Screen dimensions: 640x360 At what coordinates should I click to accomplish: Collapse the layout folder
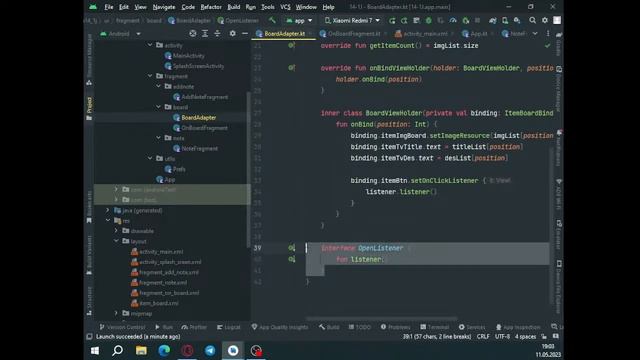pyautogui.click(x=116, y=241)
